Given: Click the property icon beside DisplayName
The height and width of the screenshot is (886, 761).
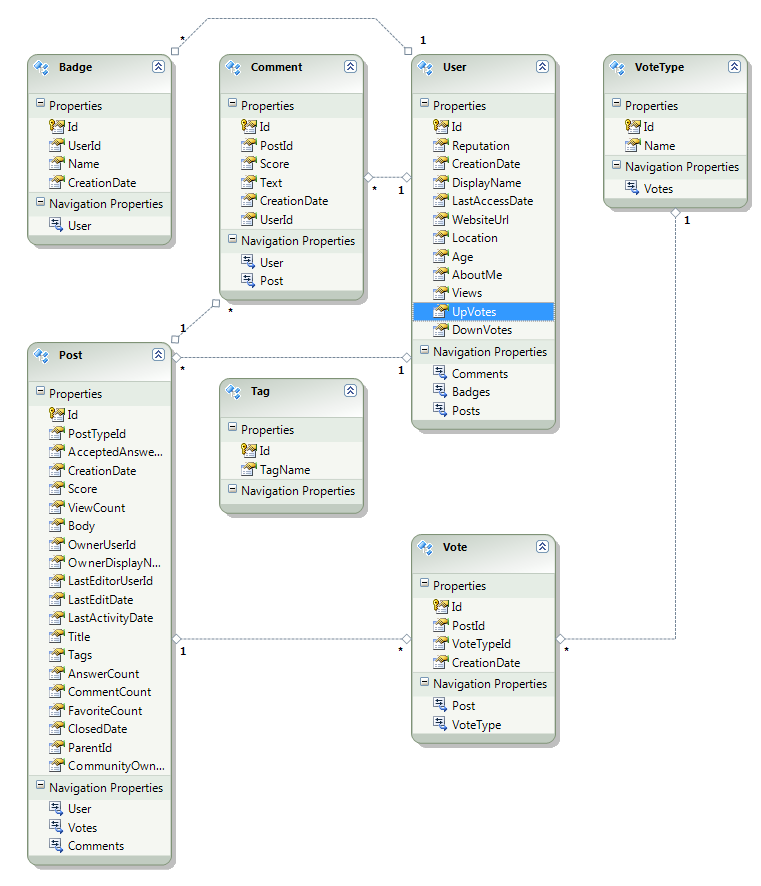Looking at the screenshot, I should tap(441, 183).
